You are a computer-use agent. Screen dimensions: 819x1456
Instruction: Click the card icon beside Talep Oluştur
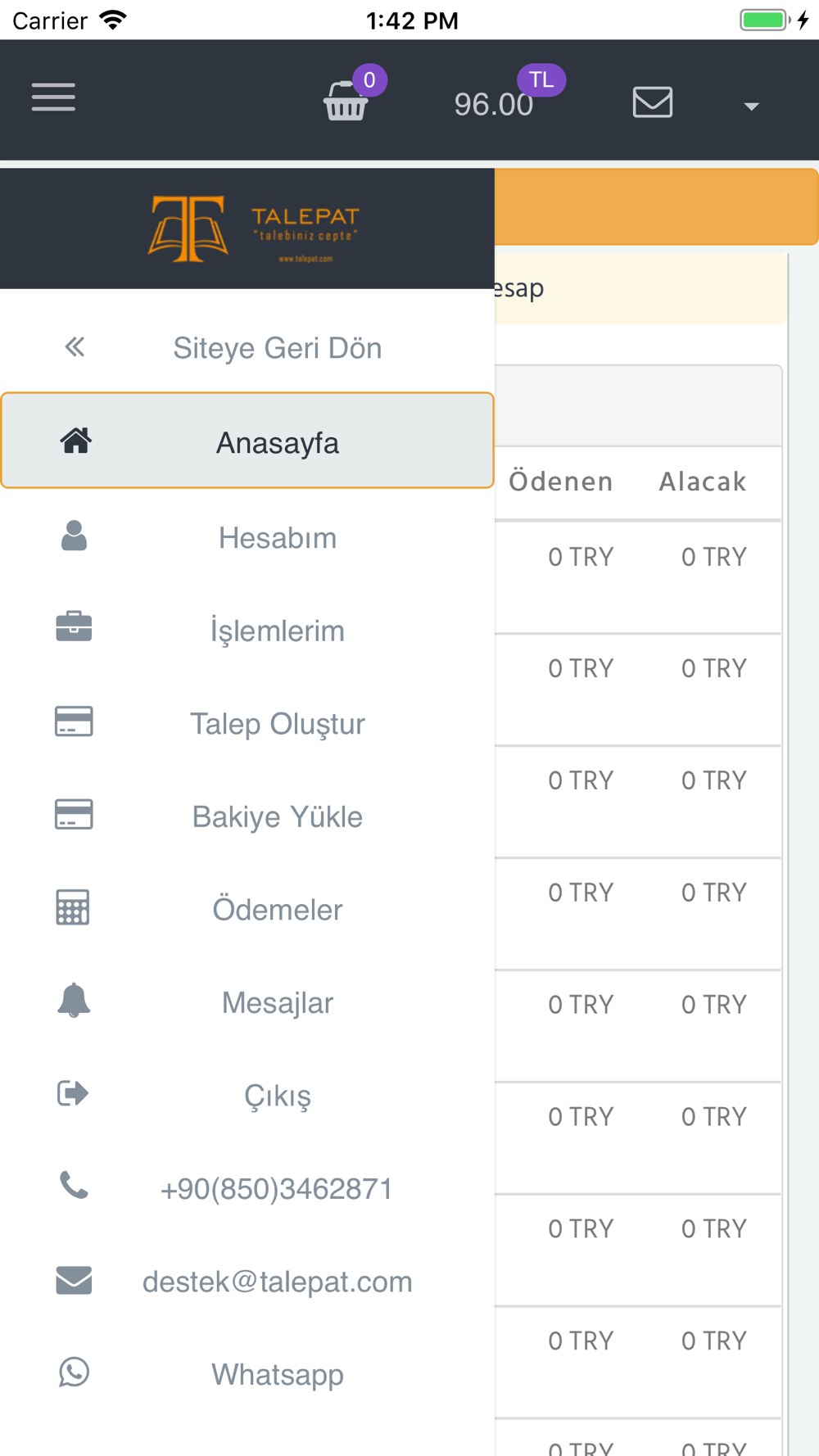pos(74,721)
